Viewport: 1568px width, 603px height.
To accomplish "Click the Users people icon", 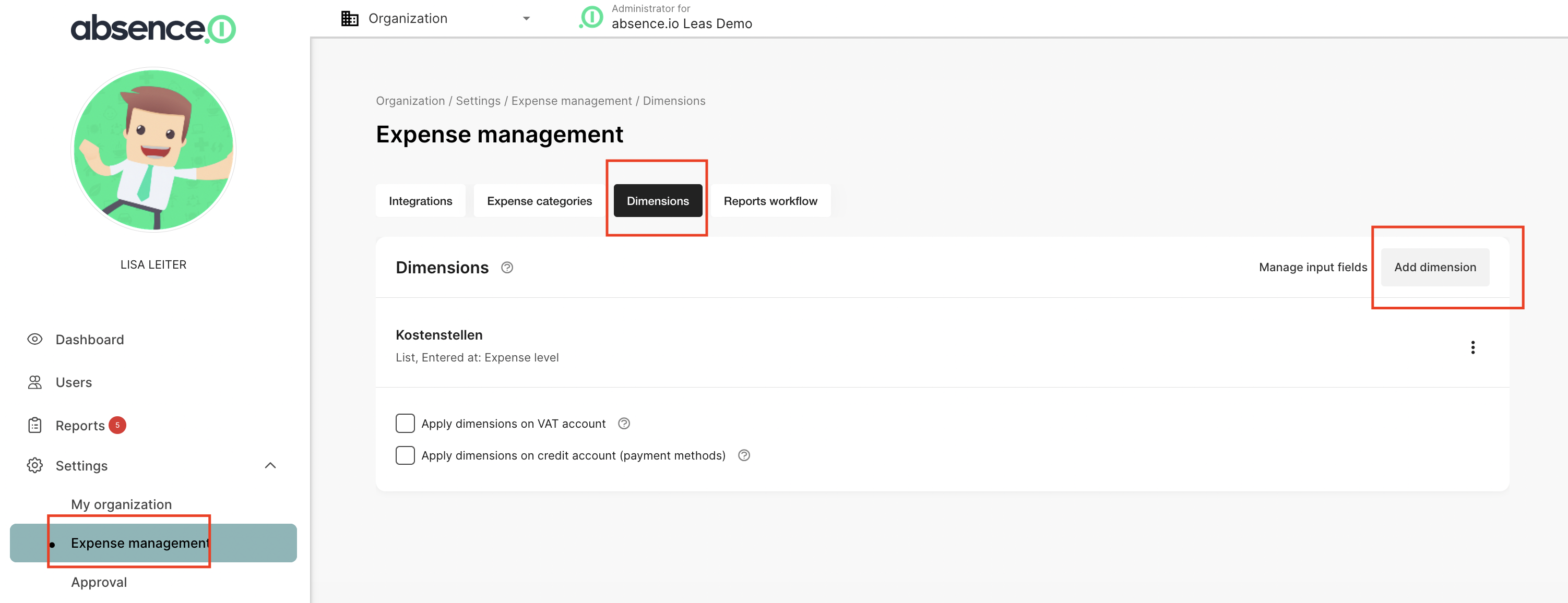I will pos(34,382).
